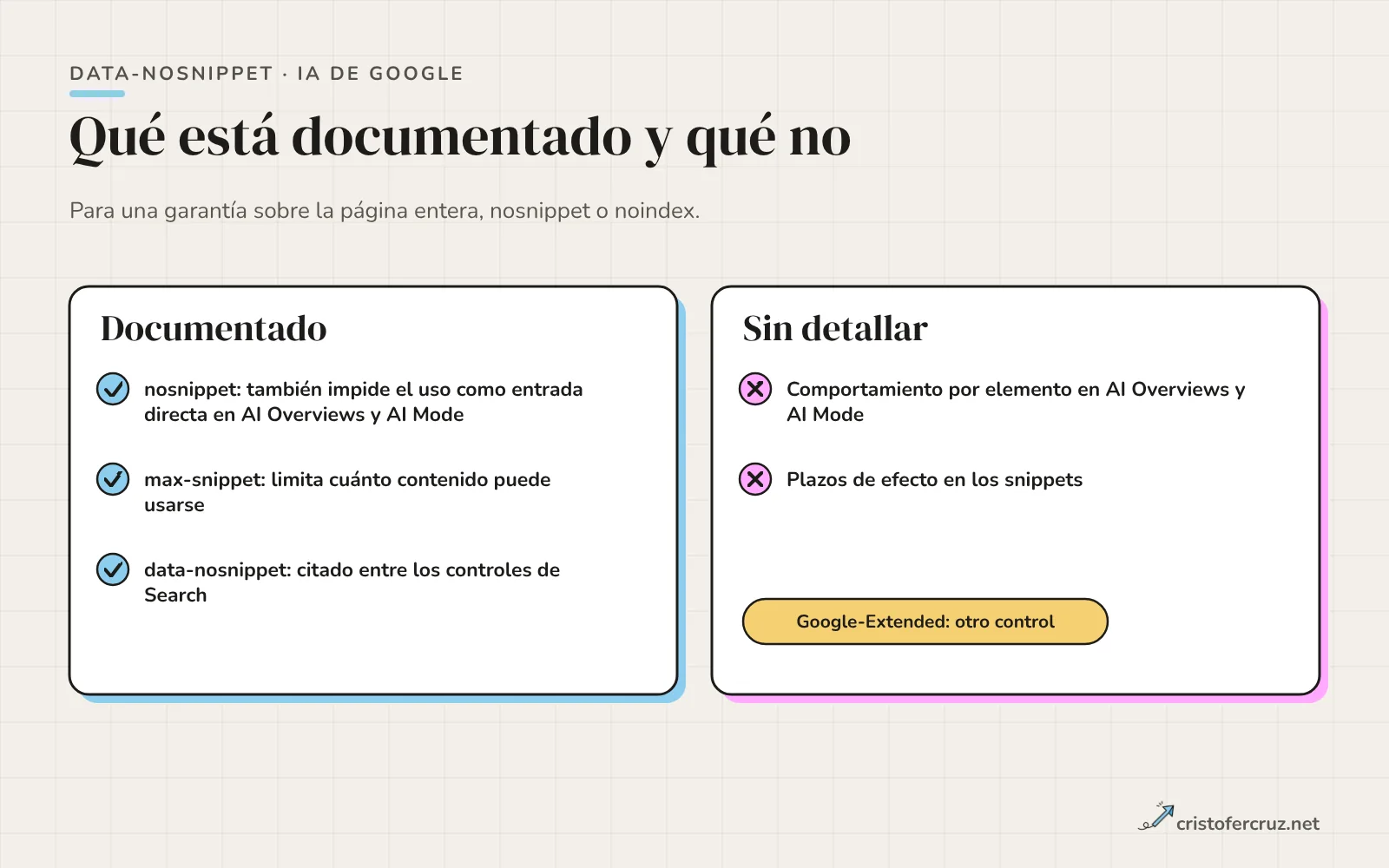This screenshot has width=1389, height=868.
Task: Click text Plazos de efecto en los snippets
Action: (x=934, y=480)
